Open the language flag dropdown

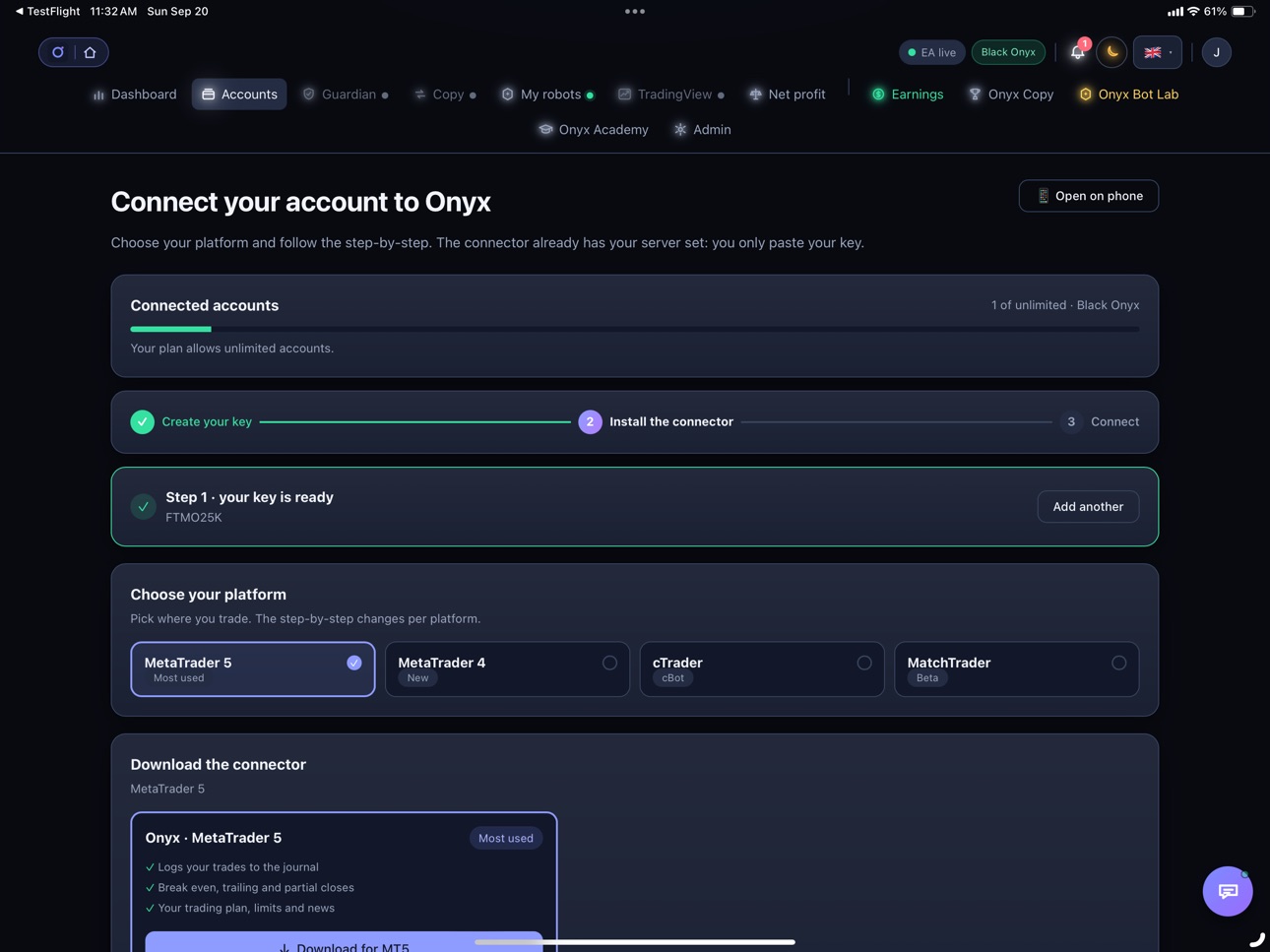point(1158,52)
